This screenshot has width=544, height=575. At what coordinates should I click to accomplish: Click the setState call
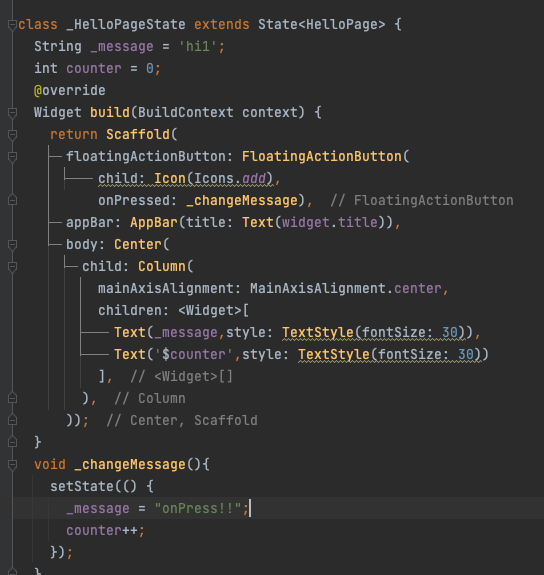[x=82, y=487]
